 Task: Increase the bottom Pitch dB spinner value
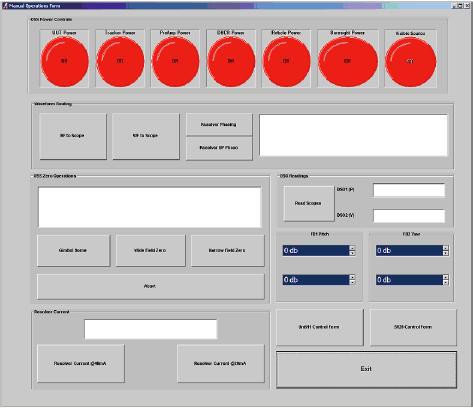click(352, 277)
